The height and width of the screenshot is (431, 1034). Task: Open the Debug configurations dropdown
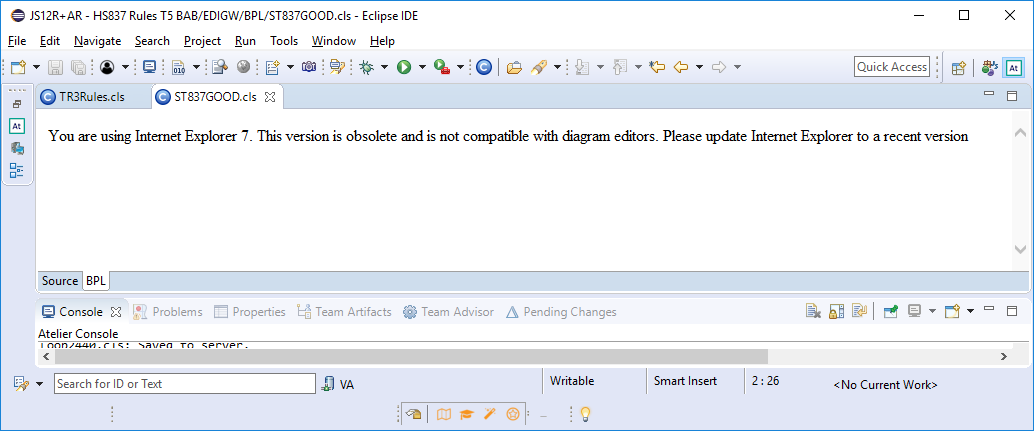click(384, 67)
